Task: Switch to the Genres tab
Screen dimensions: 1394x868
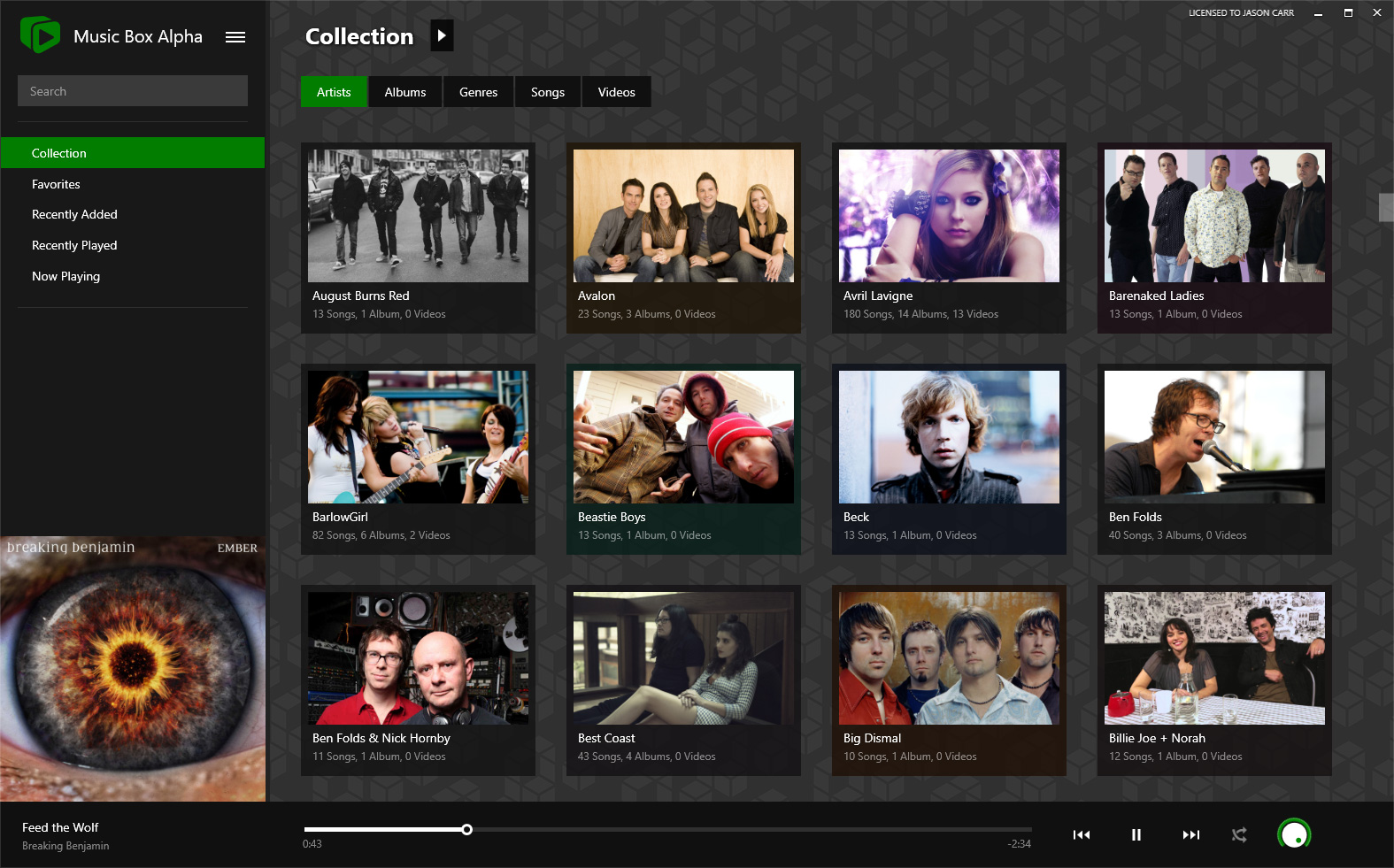Action: pyautogui.click(x=478, y=92)
